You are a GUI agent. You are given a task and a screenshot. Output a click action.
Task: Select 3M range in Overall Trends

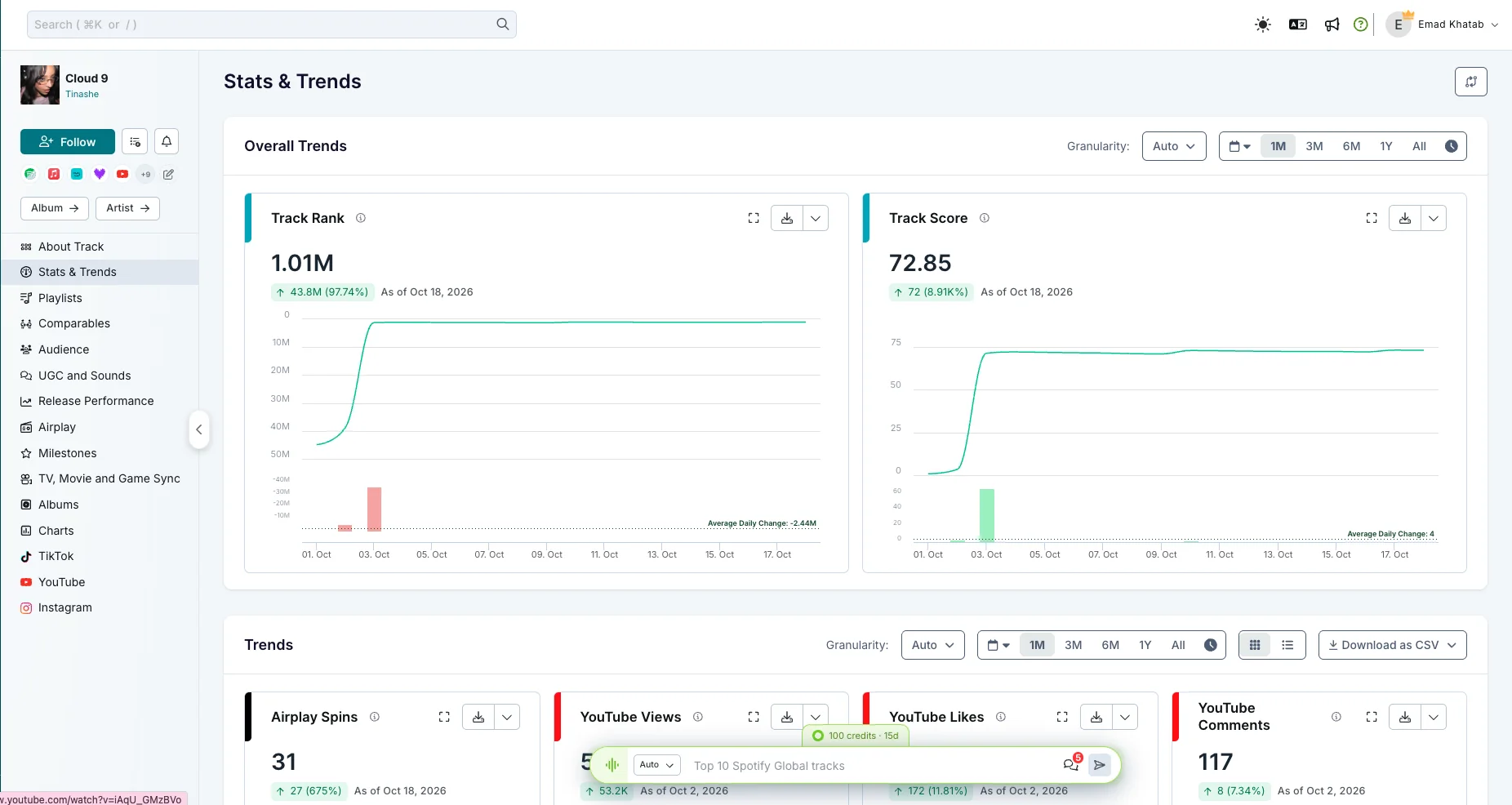coord(1314,146)
